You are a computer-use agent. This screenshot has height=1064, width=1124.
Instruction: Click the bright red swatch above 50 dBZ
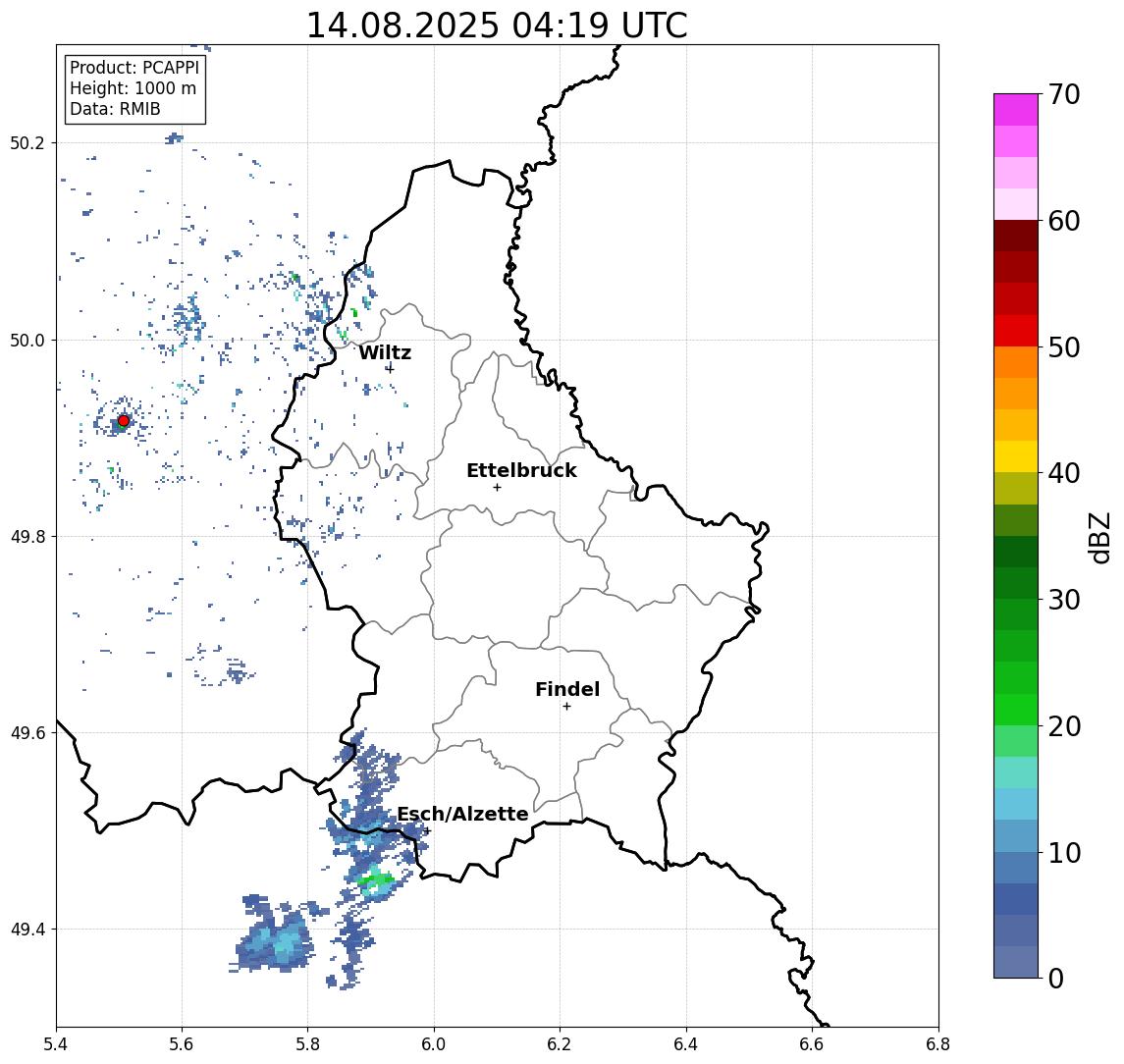pos(1016,331)
